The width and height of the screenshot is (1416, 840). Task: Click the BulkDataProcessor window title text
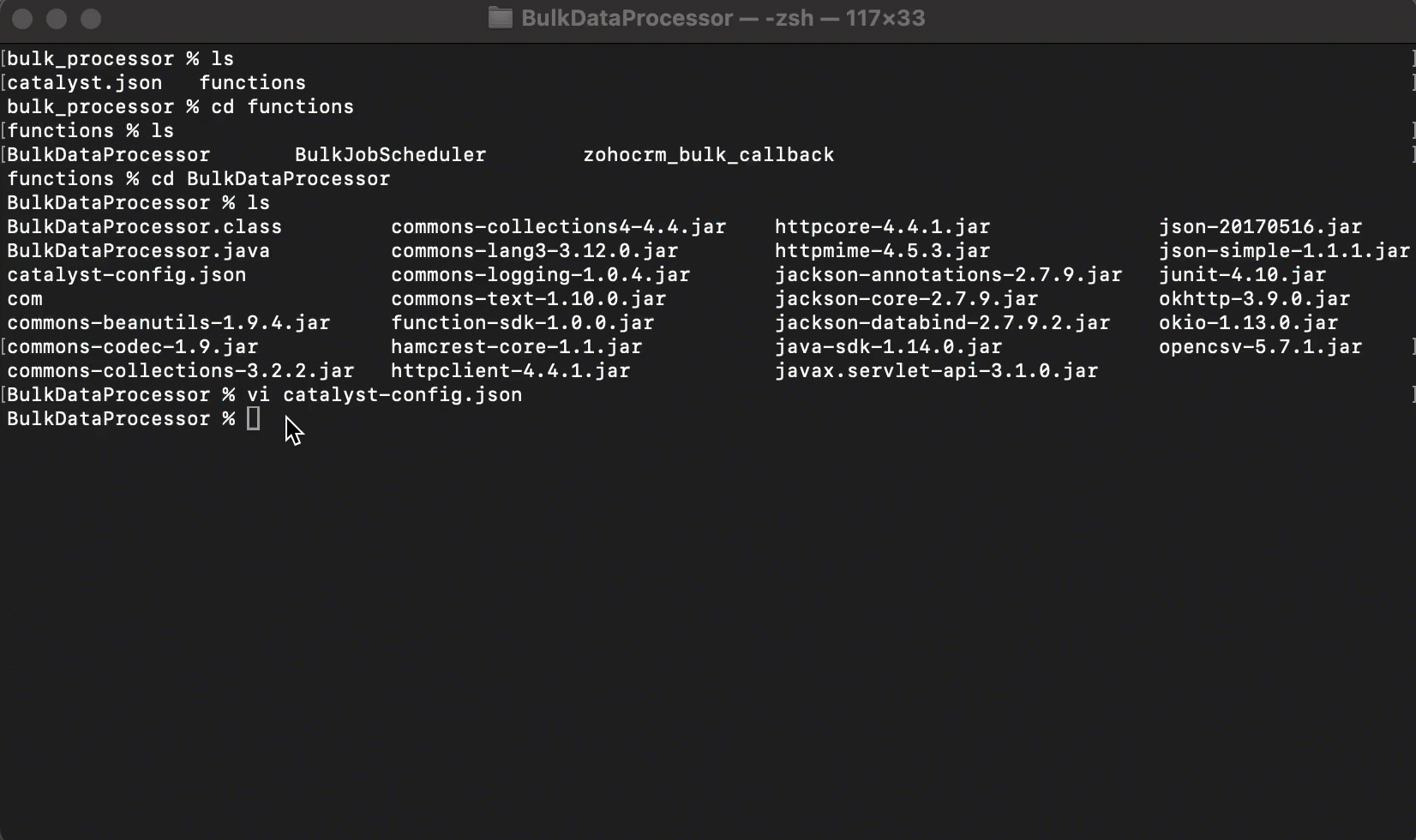pyautogui.click(x=627, y=18)
